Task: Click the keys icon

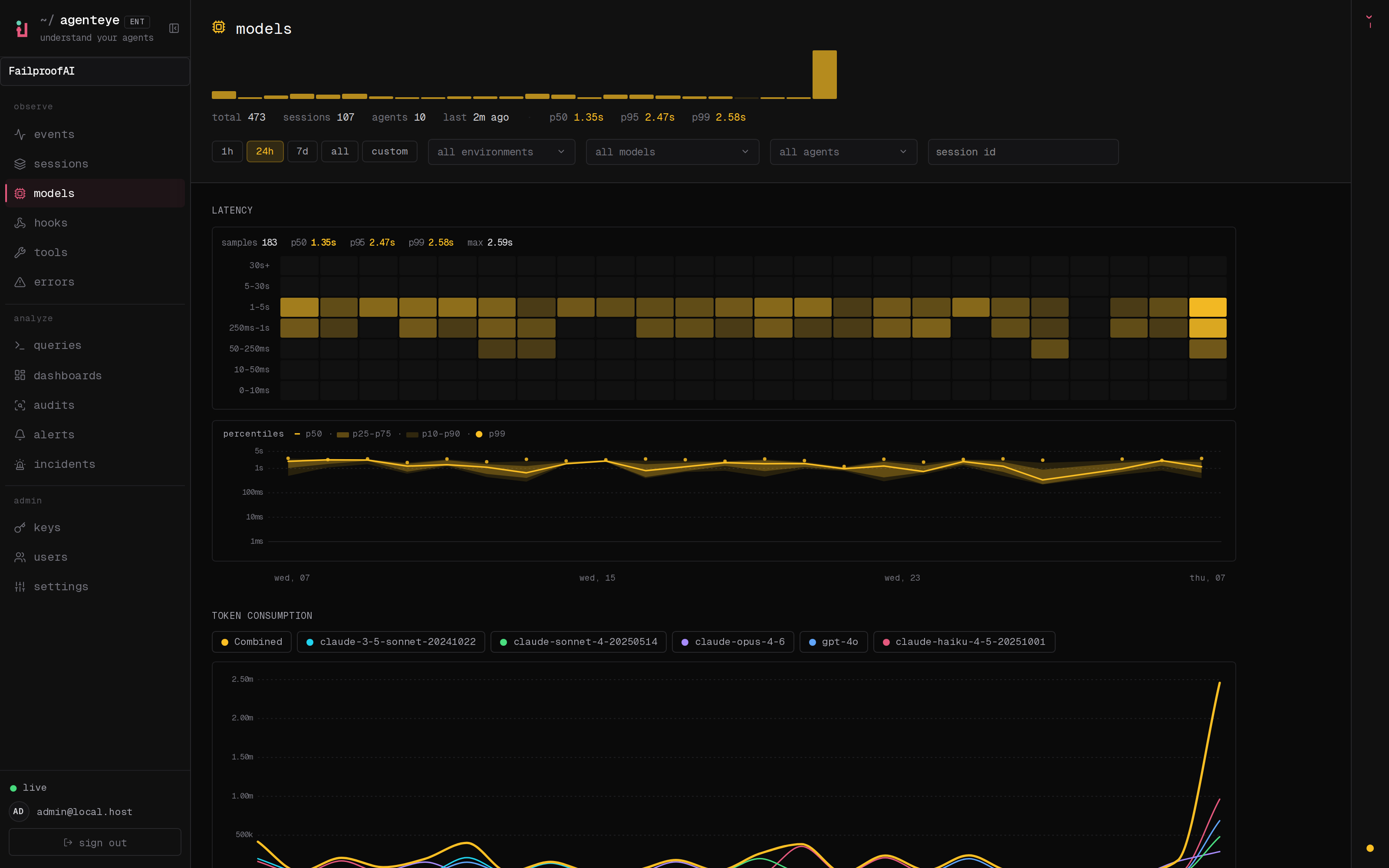Action: [20, 528]
